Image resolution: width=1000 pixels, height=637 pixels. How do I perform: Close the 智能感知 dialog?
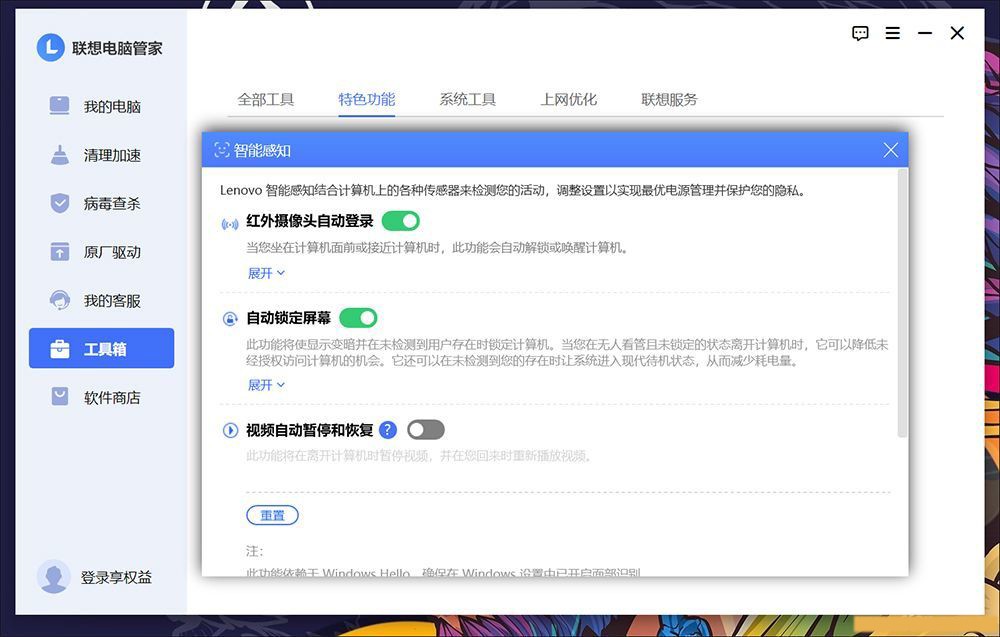tap(891, 150)
